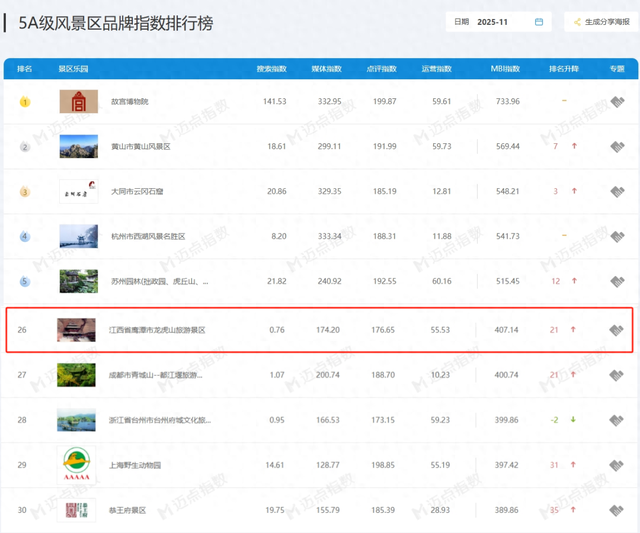Open the 专题 icon for 恭王府景区
The width and height of the screenshot is (640, 533).
[616, 510]
